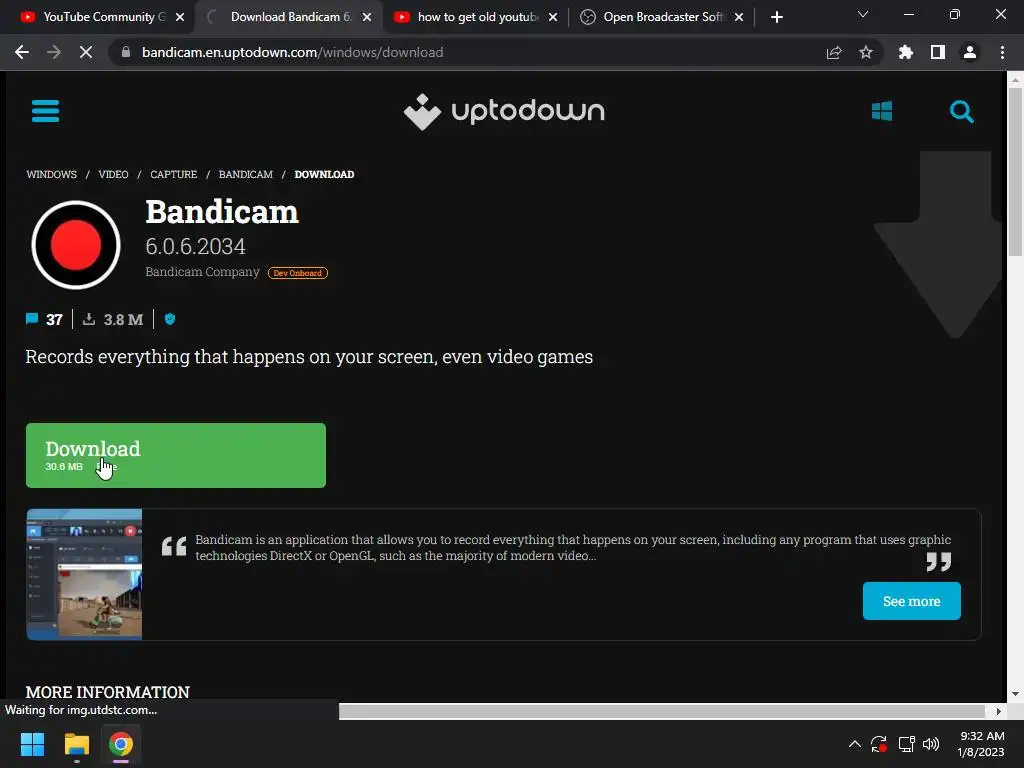Click the Chrome taskbar icon
Screen dimensions: 1024x768
click(121, 744)
